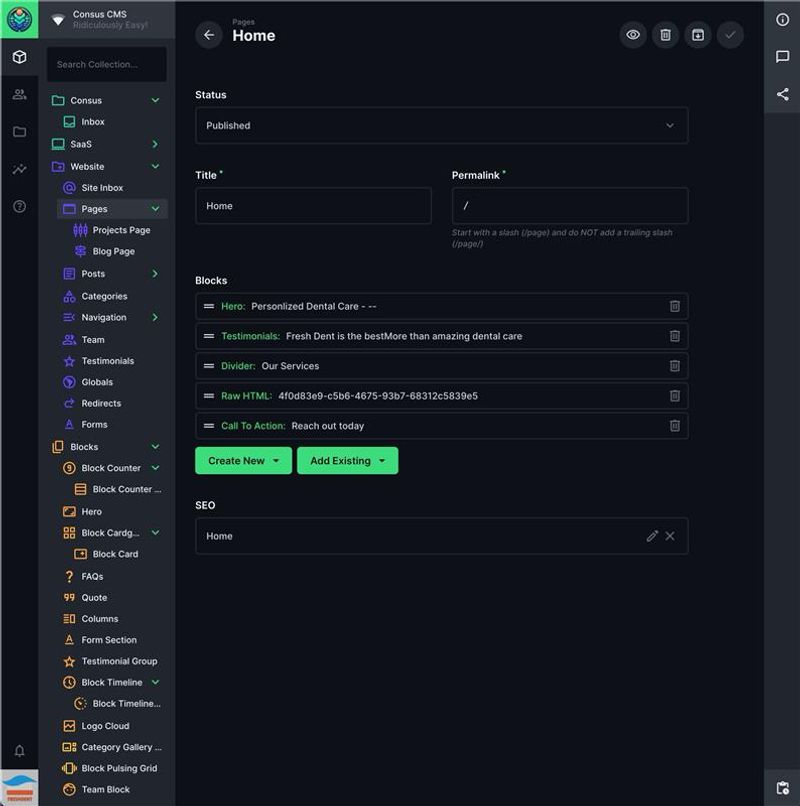800x806 pixels.
Task: Open notifications bell in left rail
Action: tap(19, 751)
